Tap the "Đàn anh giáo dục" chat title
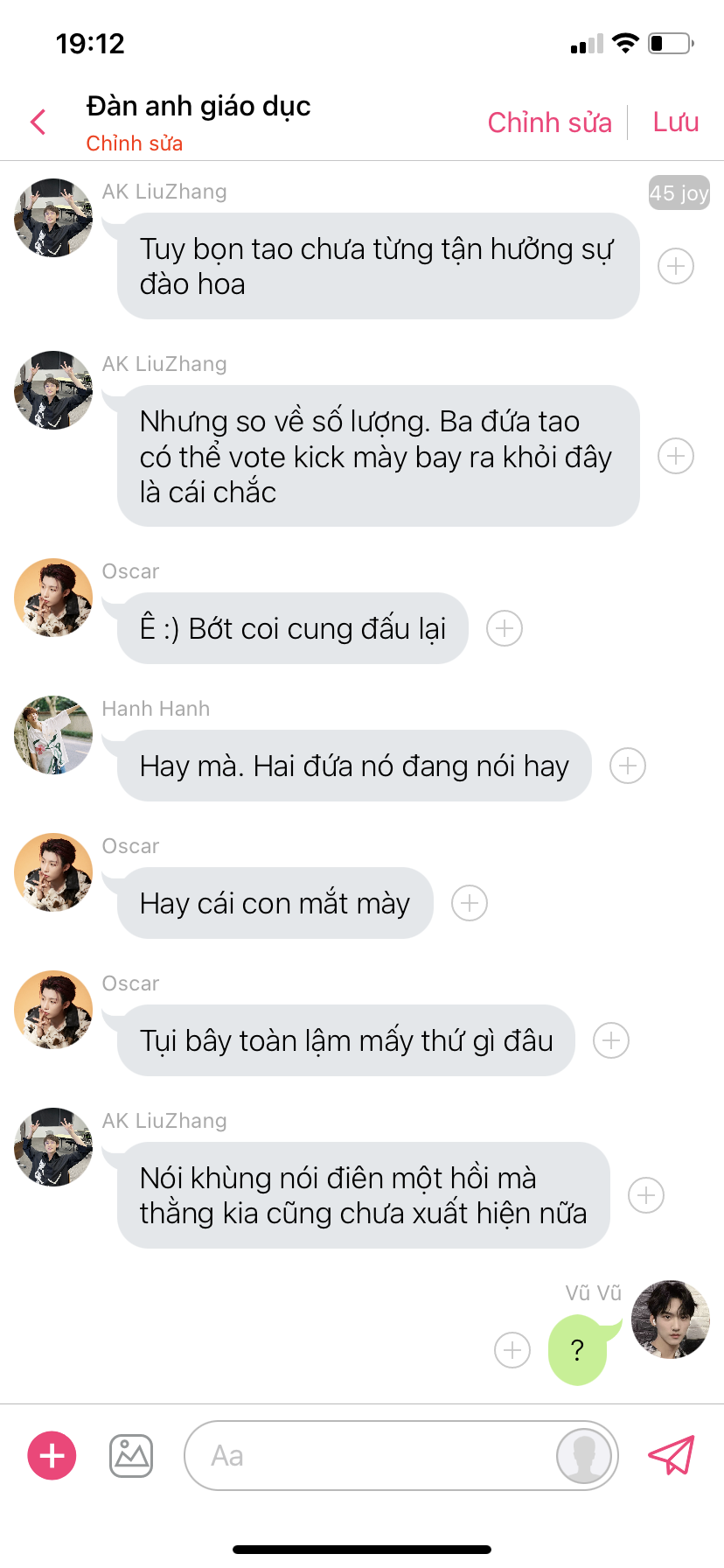The height and width of the screenshot is (1568, 724). click(198, 106)
